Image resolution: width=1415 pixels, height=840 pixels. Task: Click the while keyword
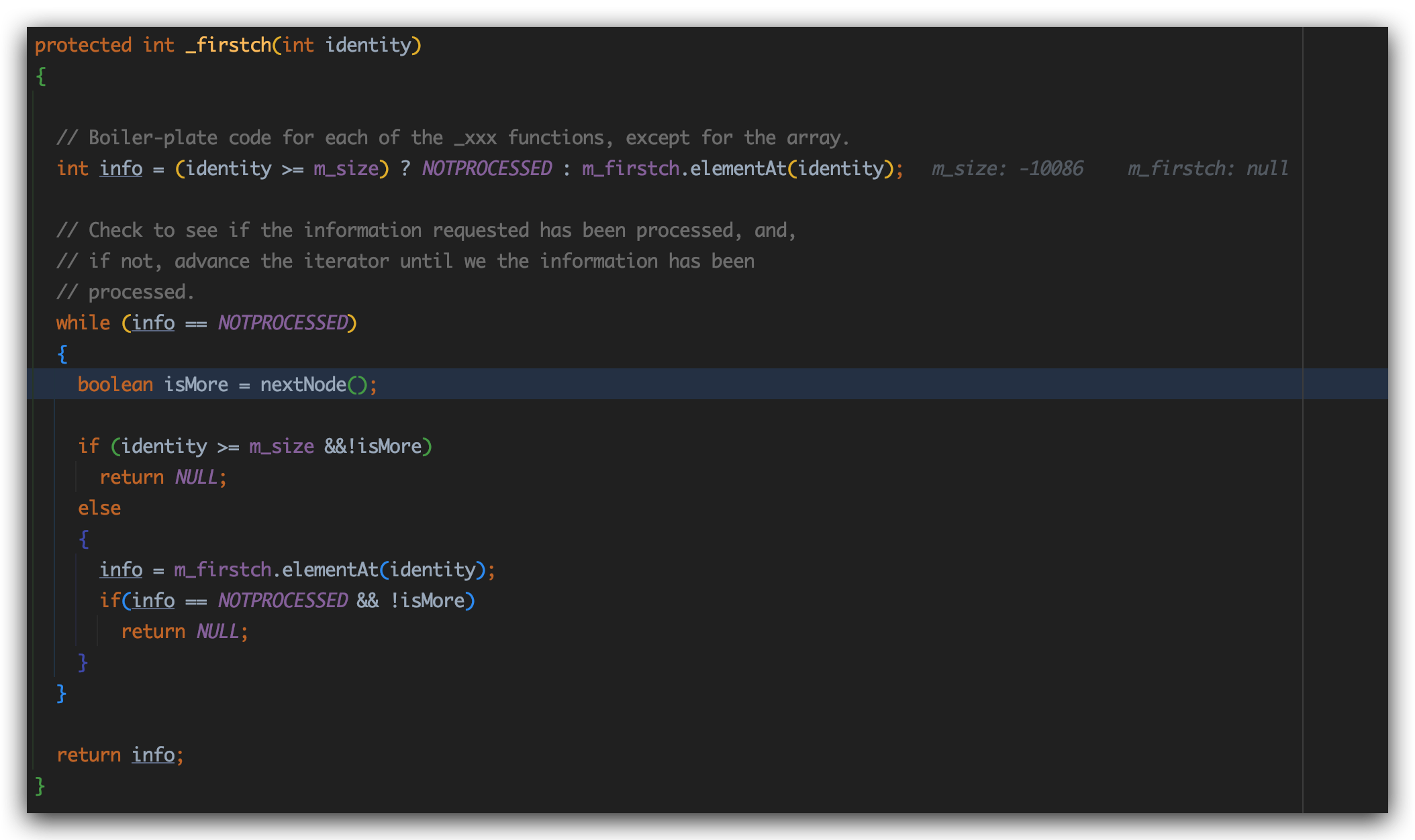(x=83, y=323)
